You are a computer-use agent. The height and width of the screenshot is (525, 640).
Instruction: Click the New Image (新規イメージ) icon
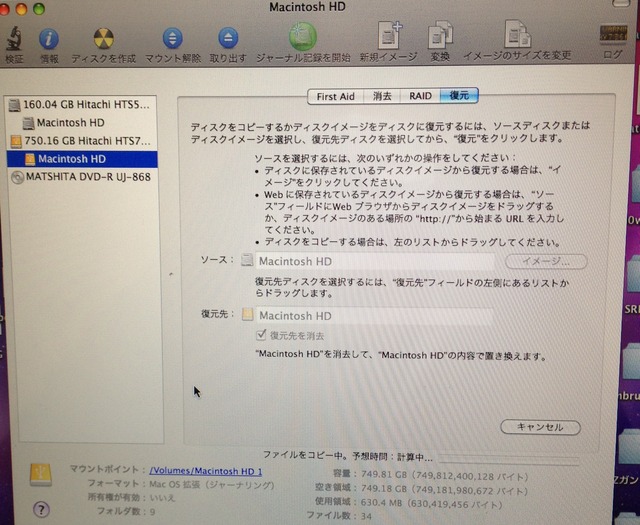coord(389,36)
